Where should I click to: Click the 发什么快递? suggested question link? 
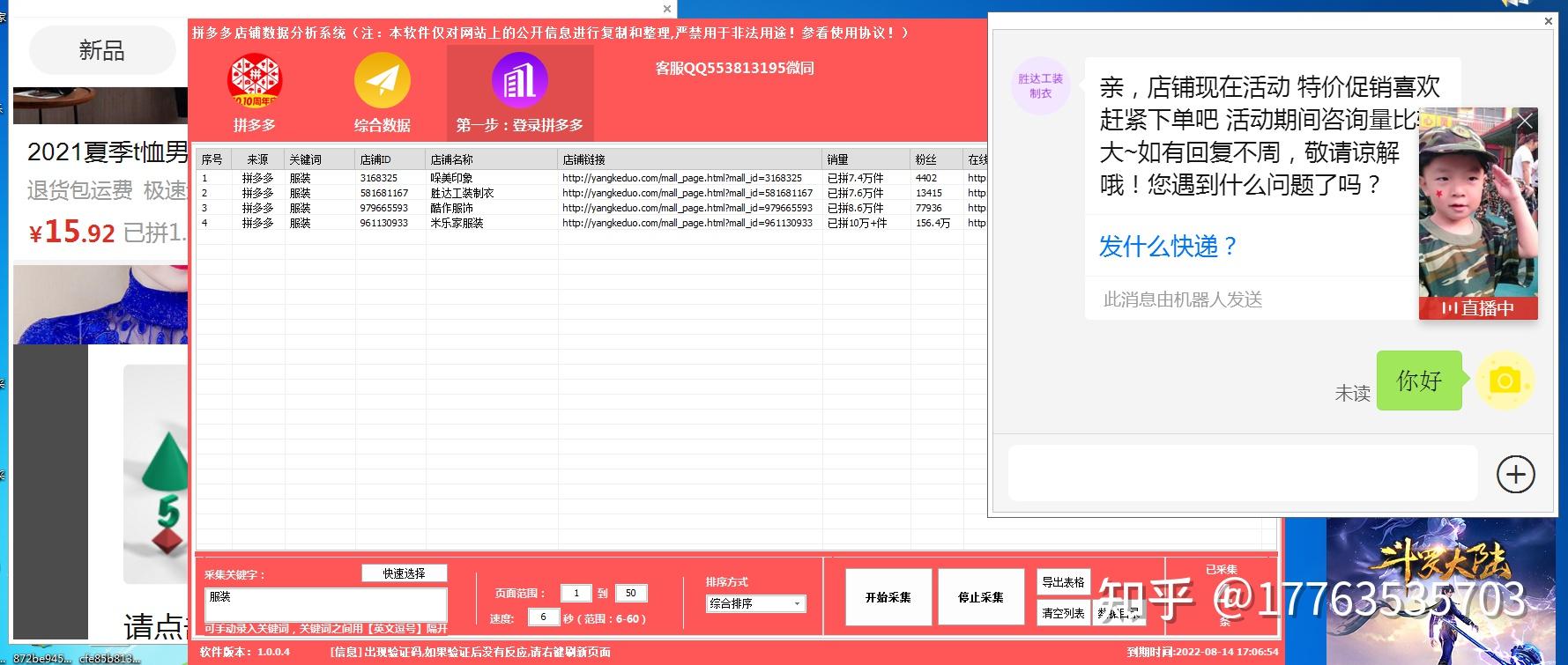click(x=1168, y=246)
